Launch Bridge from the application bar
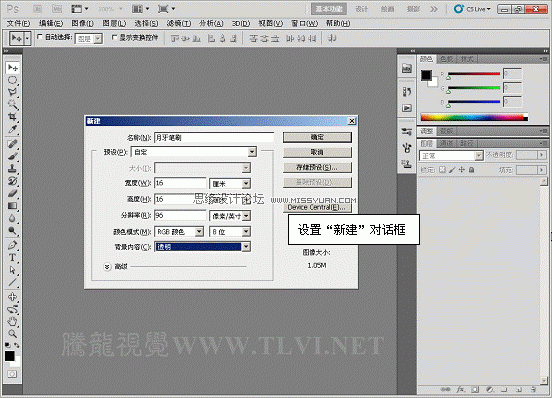Viewport: 552px width, 398px height. (37, 9)
